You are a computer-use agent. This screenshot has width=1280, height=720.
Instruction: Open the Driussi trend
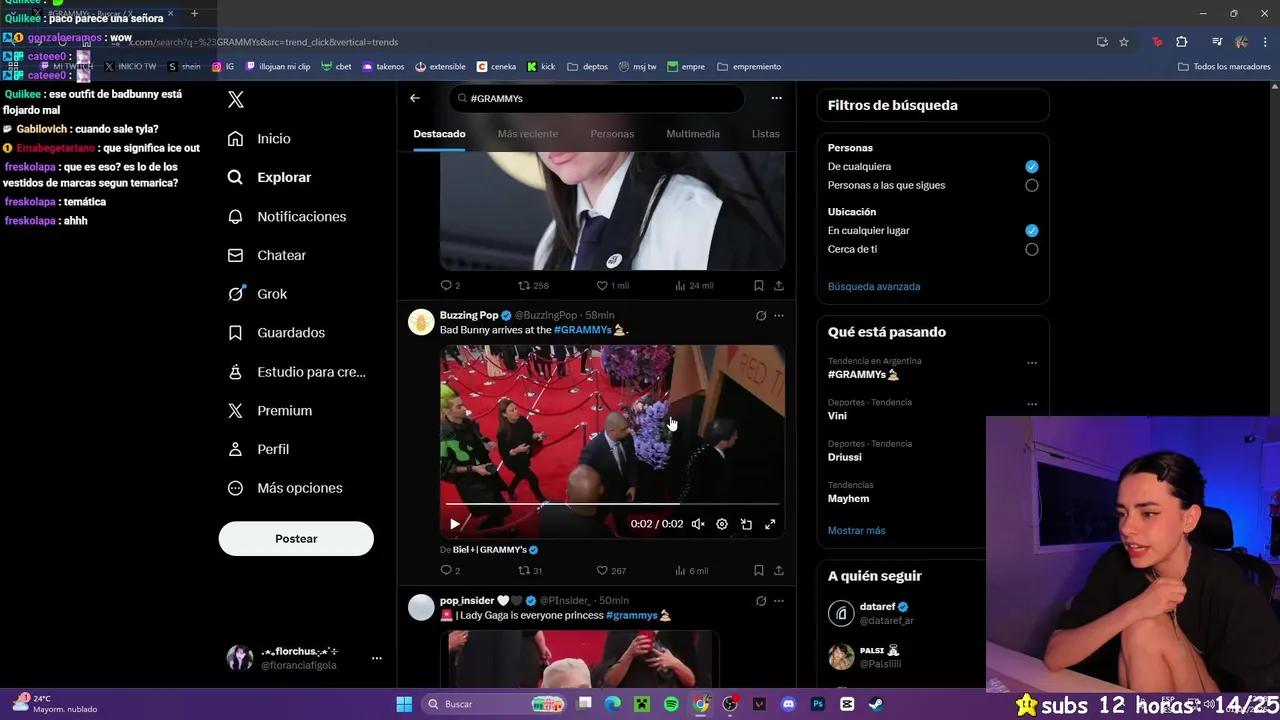[844, 457]
